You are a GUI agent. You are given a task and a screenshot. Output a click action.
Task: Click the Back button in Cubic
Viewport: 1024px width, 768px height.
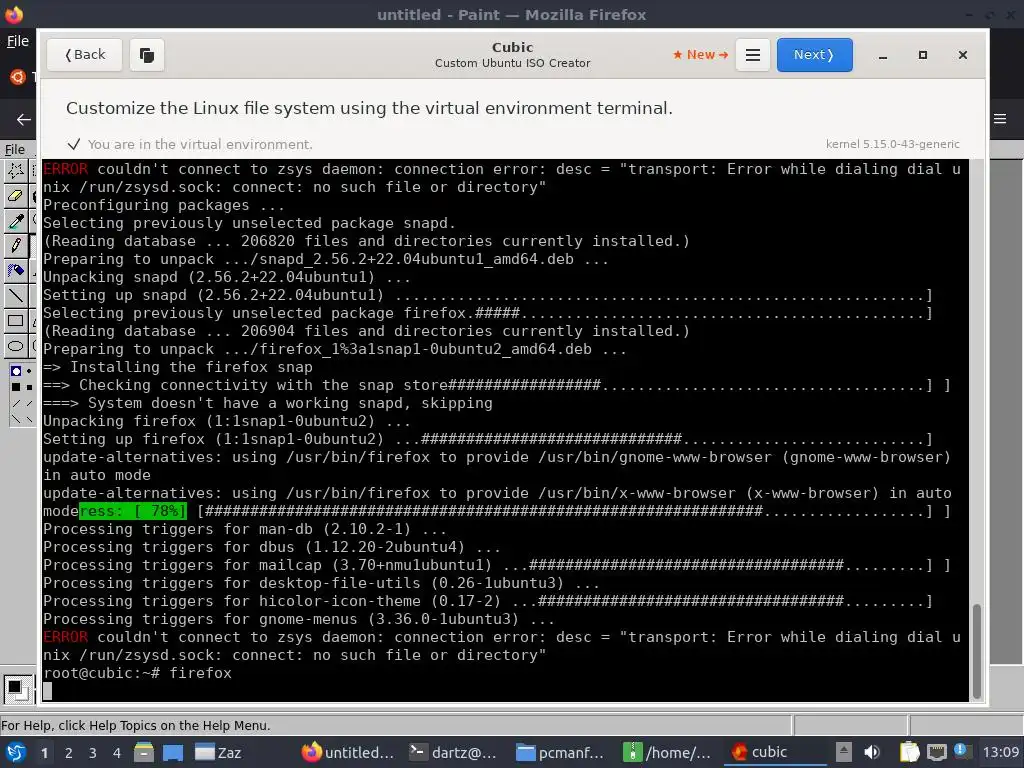[x=84, y=55]
